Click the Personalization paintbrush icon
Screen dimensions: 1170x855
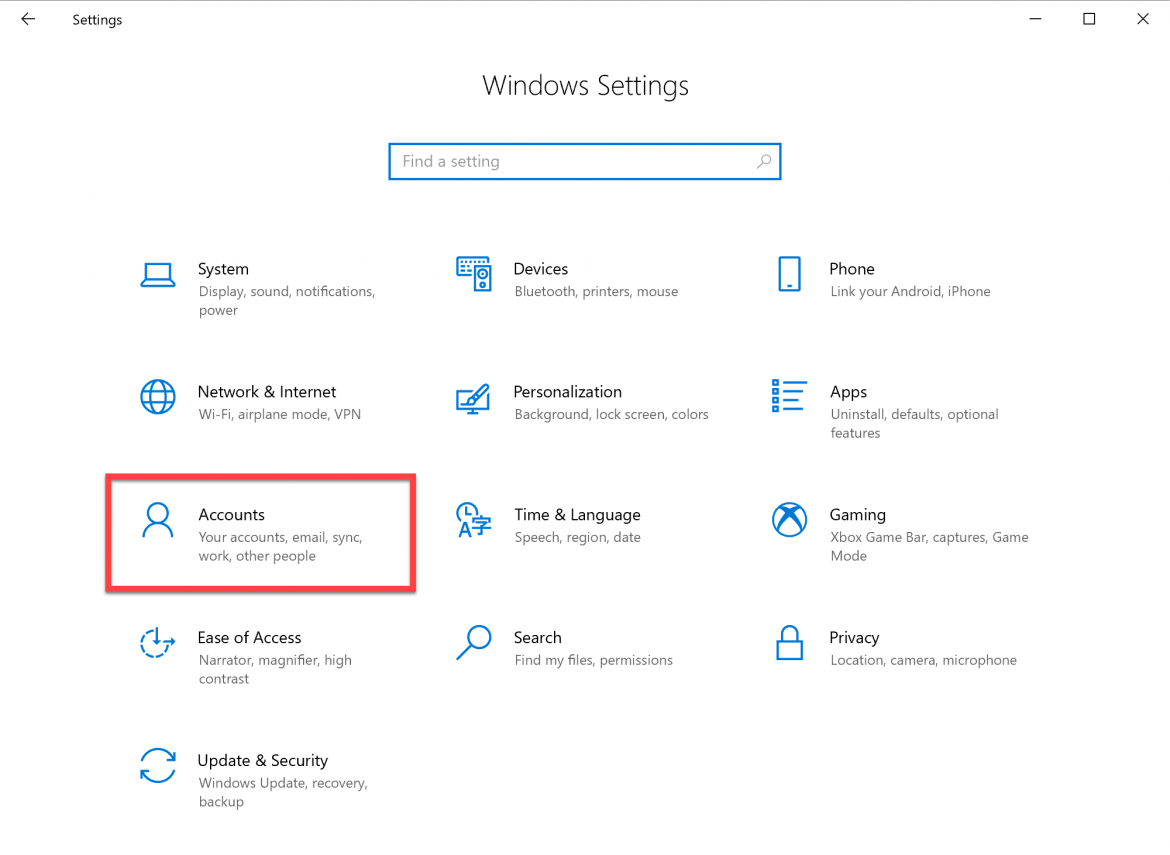pyautogui.click(x=473, y=399)
